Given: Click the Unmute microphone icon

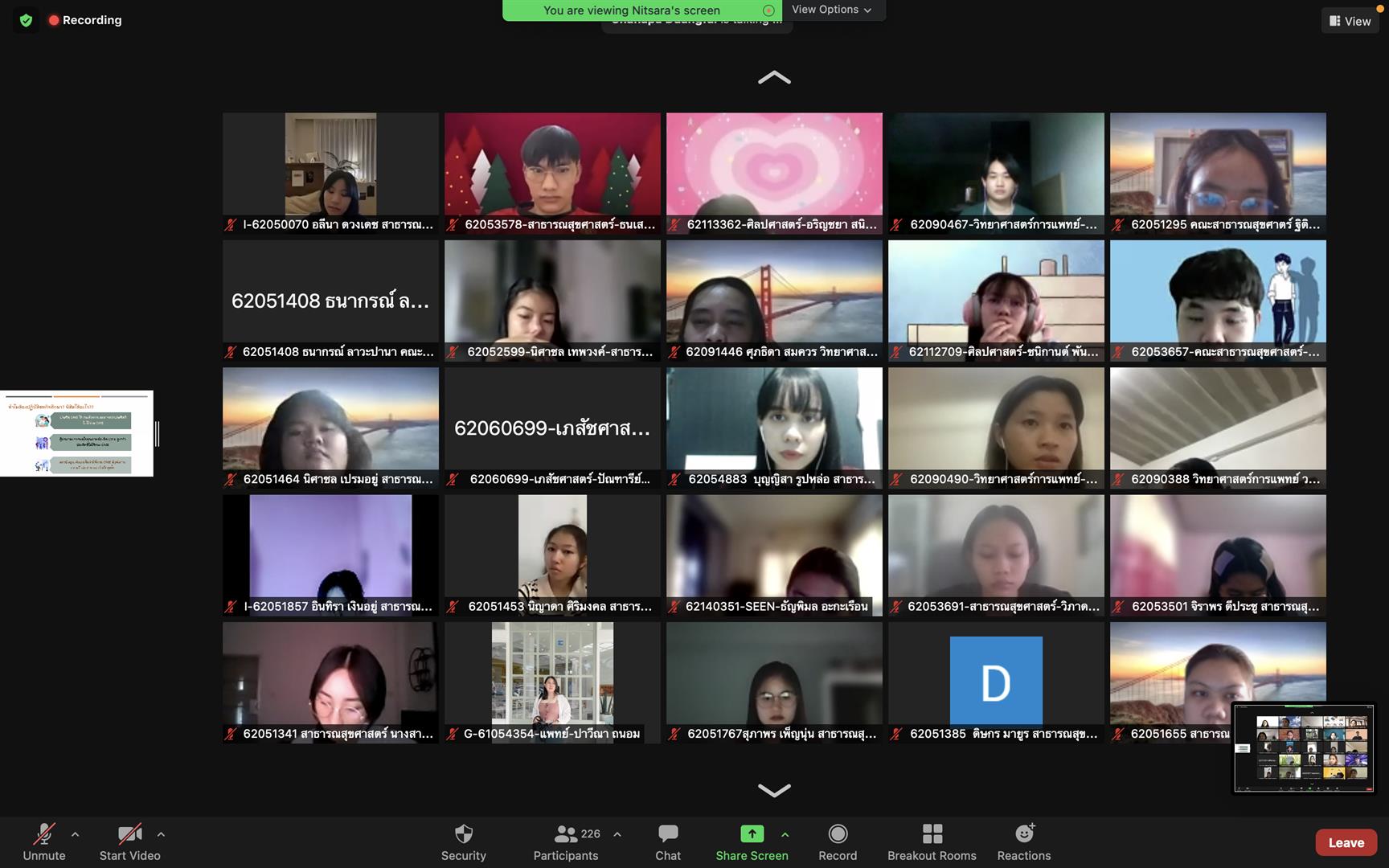Looking at the screenshot, I should pyautogui.click(x=44, y=834).
